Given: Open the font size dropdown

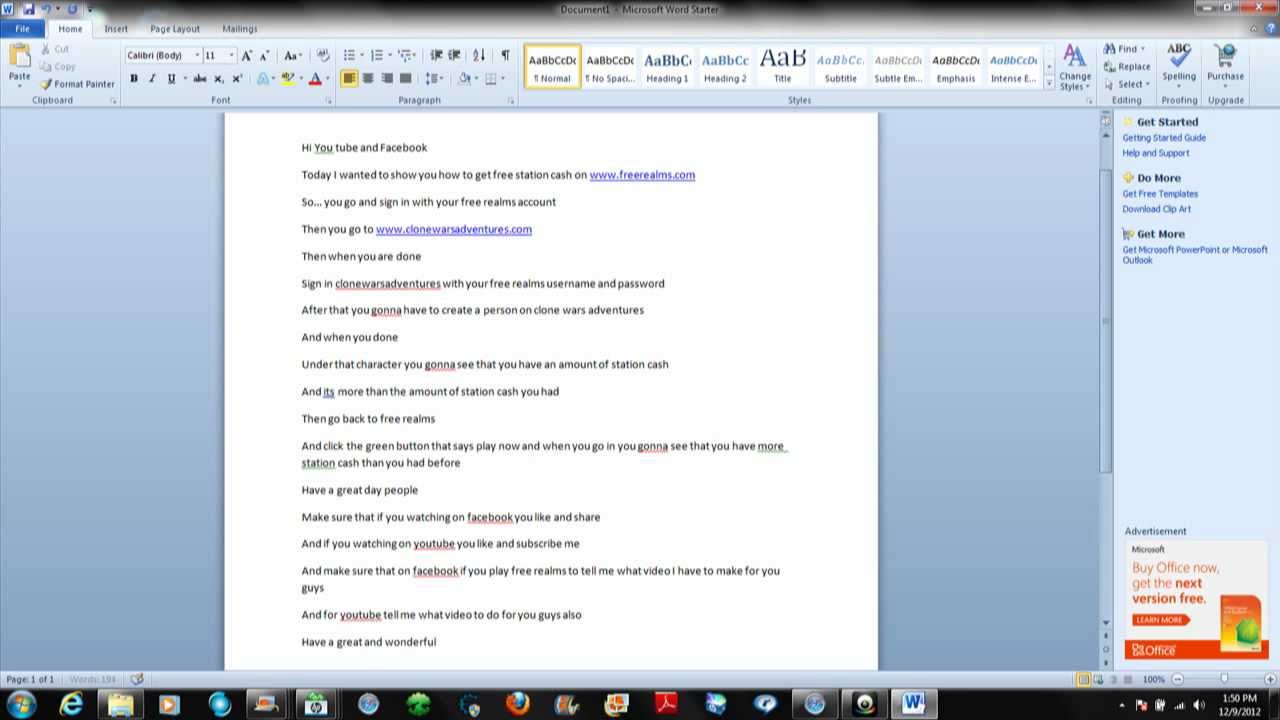Looking at the screenshot, I should [x=231, y=56].
